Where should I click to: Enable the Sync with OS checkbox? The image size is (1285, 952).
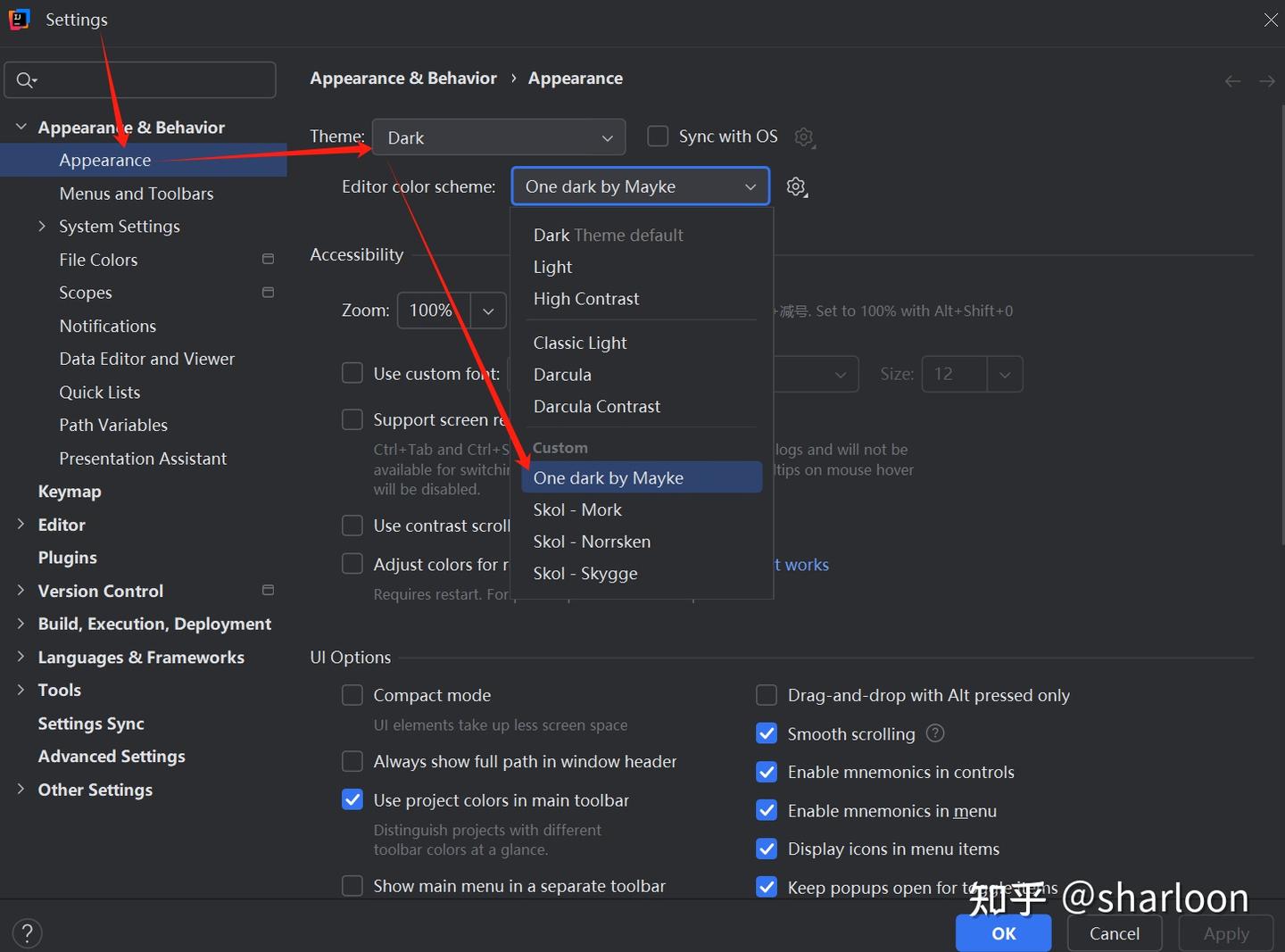click(x=658, y=136)
